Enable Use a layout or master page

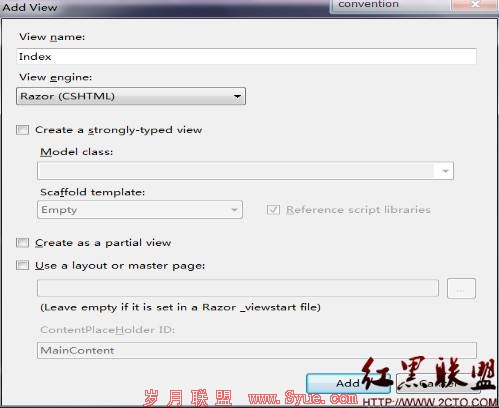point(23,265)
